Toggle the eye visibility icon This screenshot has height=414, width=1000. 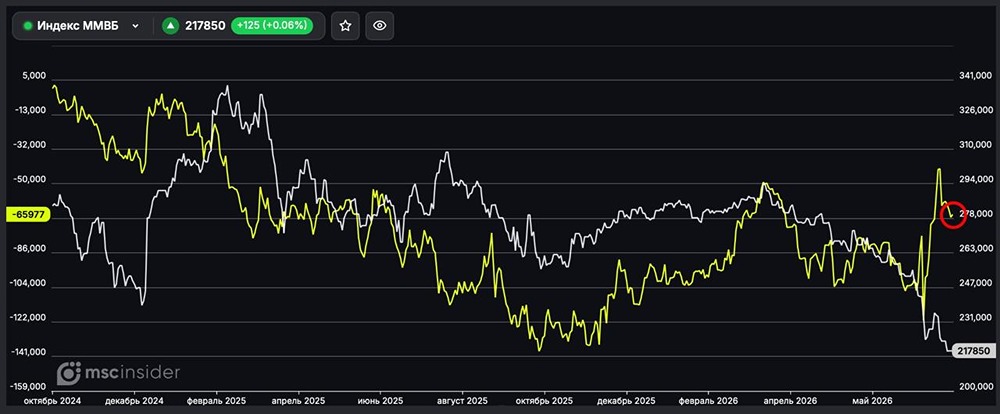[380, 26]
